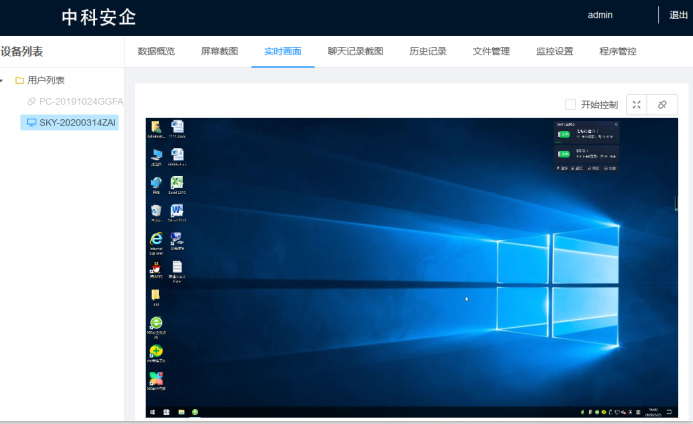Switch to the 屏幕截图 tab
Screen dimensions: 693x424
[219, 51]
